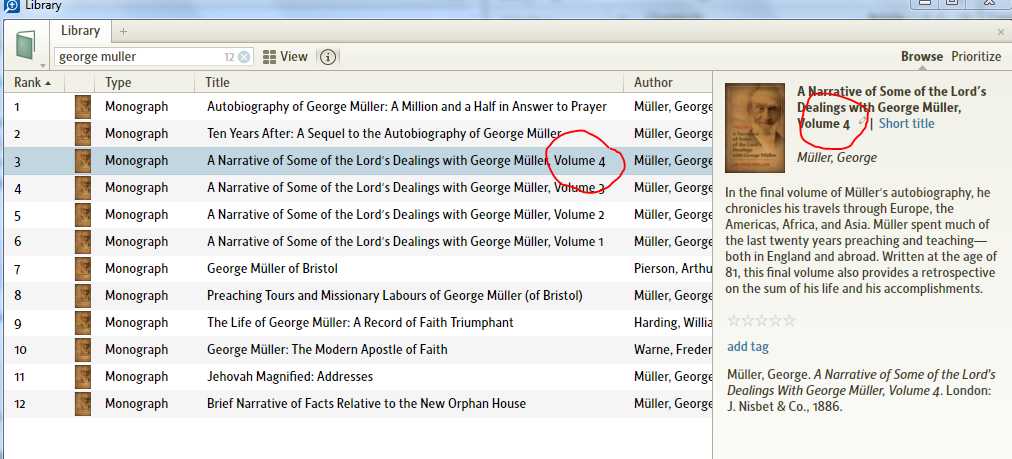This screenshot has height=459, width=1012.
Task: Sort by the Type column header
Action: [145, 82]
